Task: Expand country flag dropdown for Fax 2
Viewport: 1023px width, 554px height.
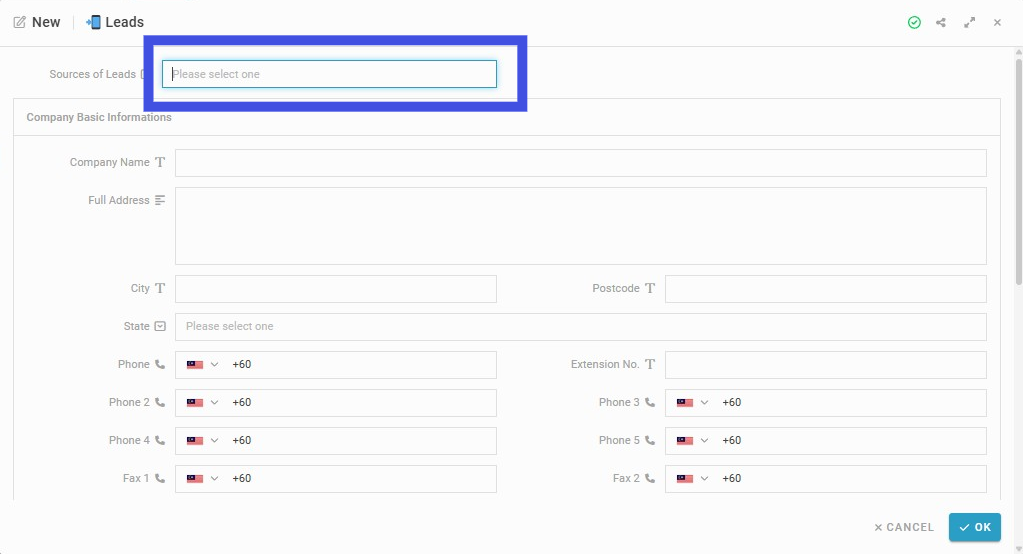Action: point(693,479)
